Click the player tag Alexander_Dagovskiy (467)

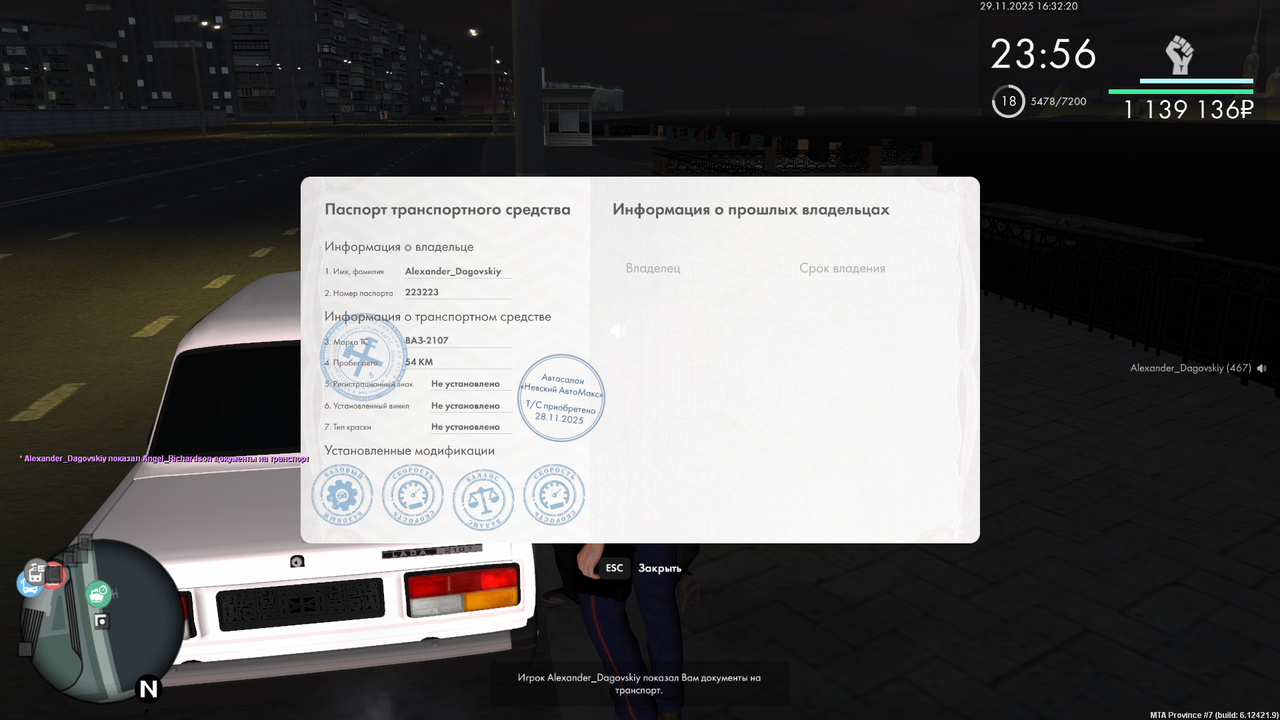click(x=1190, y=368)
